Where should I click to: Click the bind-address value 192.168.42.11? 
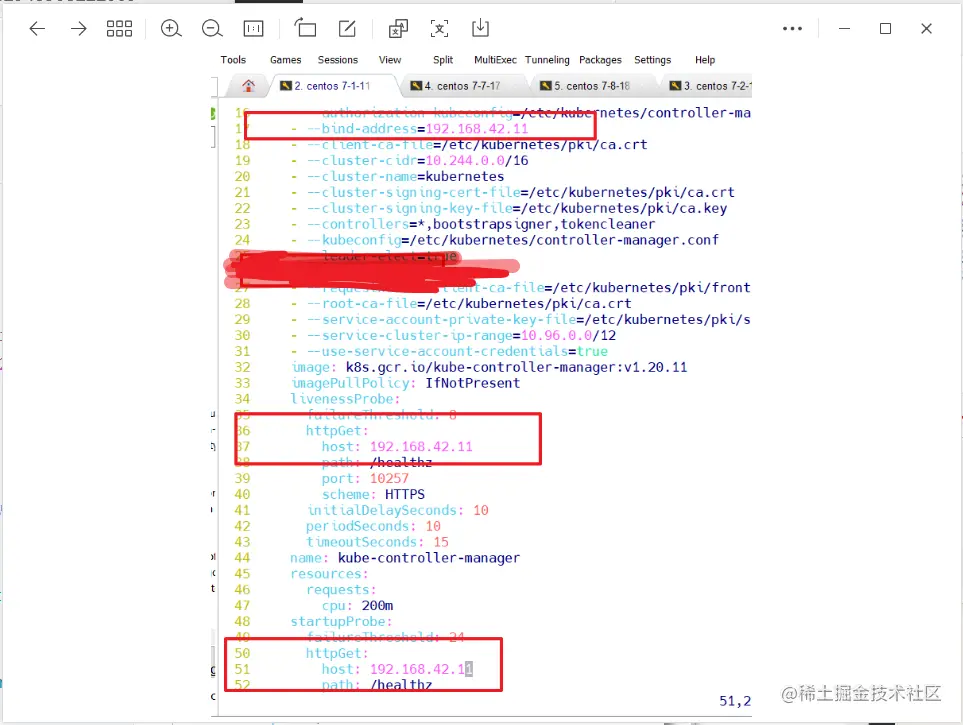pos(477,128)
